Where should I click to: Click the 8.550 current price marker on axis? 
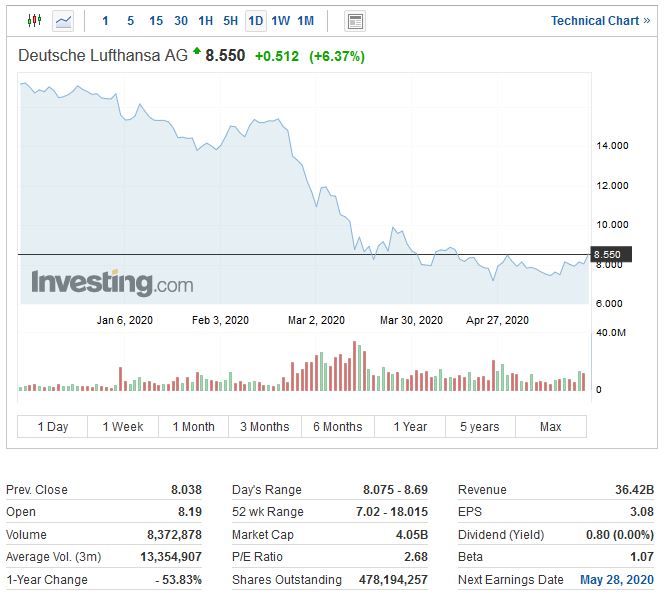coord(611,254)
